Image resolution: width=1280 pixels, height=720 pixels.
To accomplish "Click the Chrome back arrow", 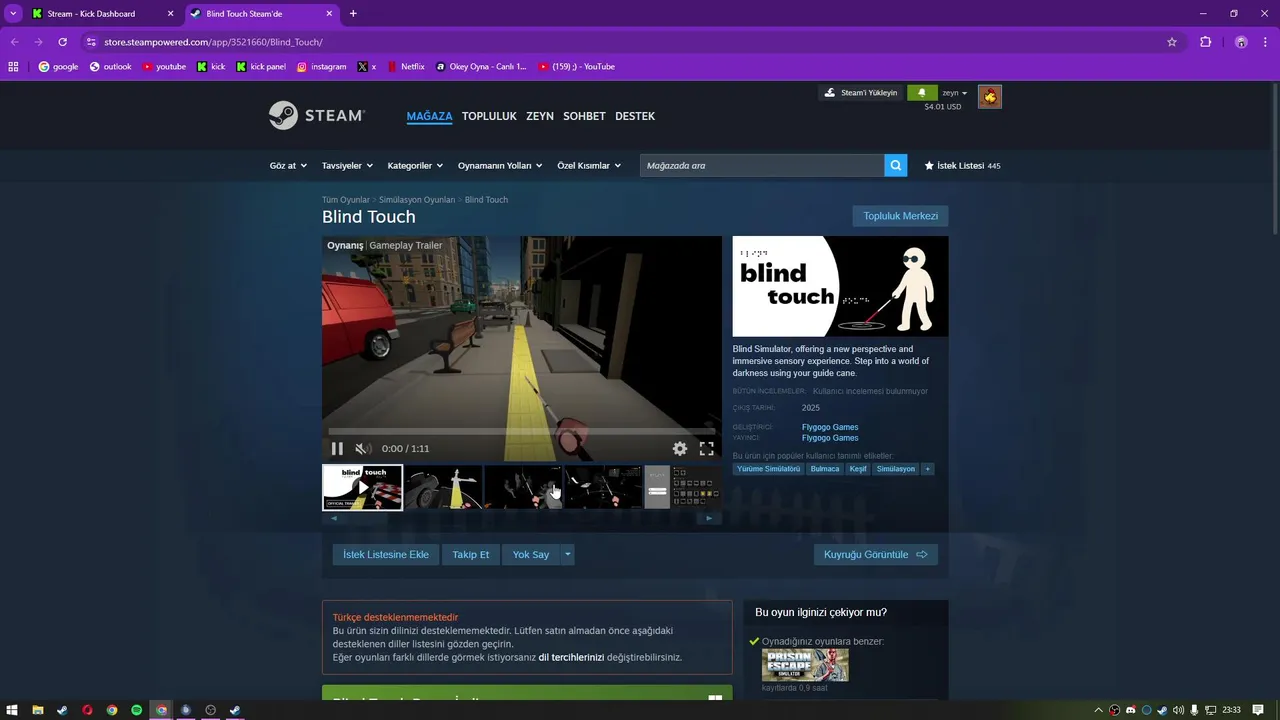I will (14, 42).
